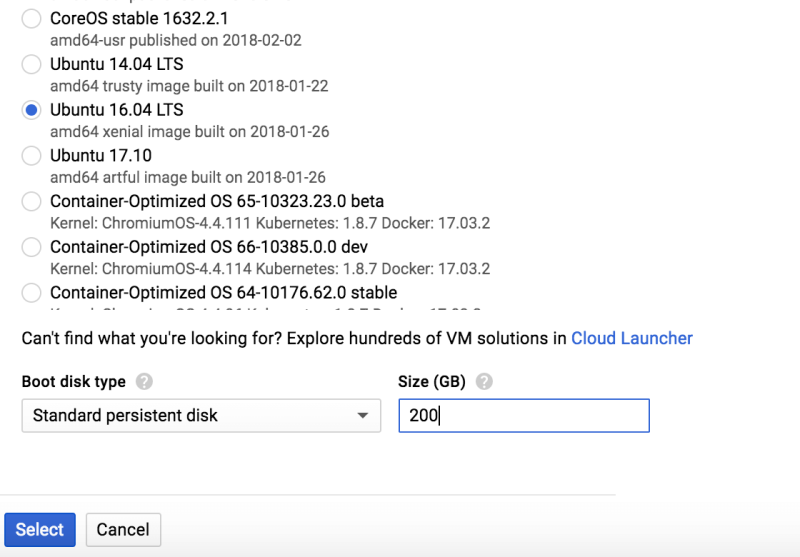This screenshot has width=800, height=557.
Task: Choose Ubuntu 14.04 LTS image option
Action: 31,64
